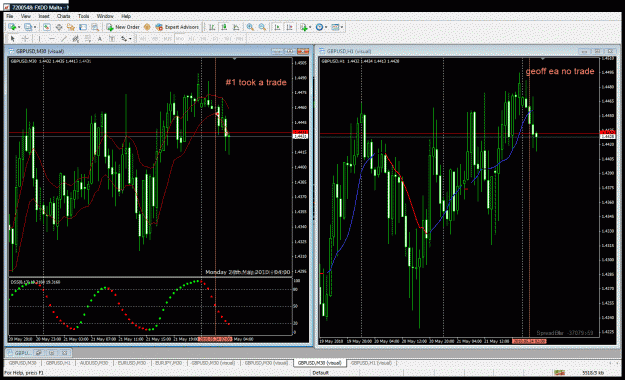Click the New Order button
The width and height of the screenshot is (625, 380).
pos(122,27)
